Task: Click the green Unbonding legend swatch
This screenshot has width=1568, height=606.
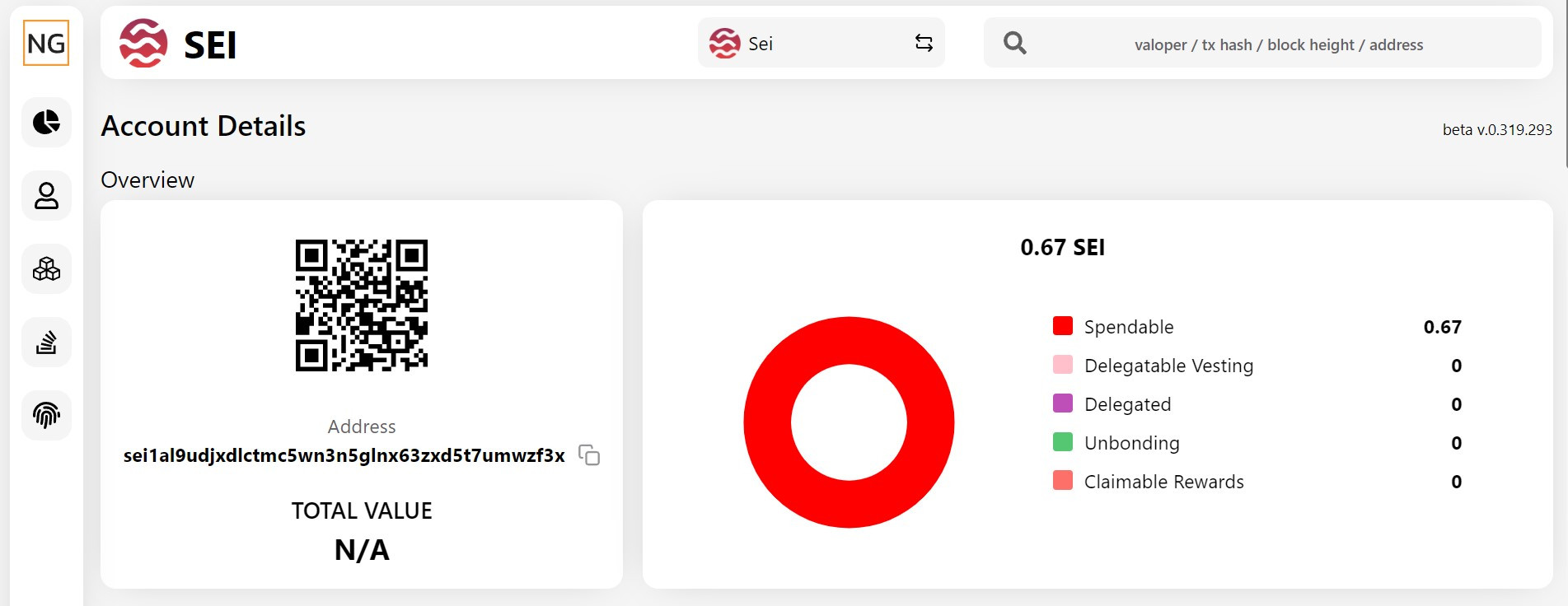Action: (x=1063, y=442)
